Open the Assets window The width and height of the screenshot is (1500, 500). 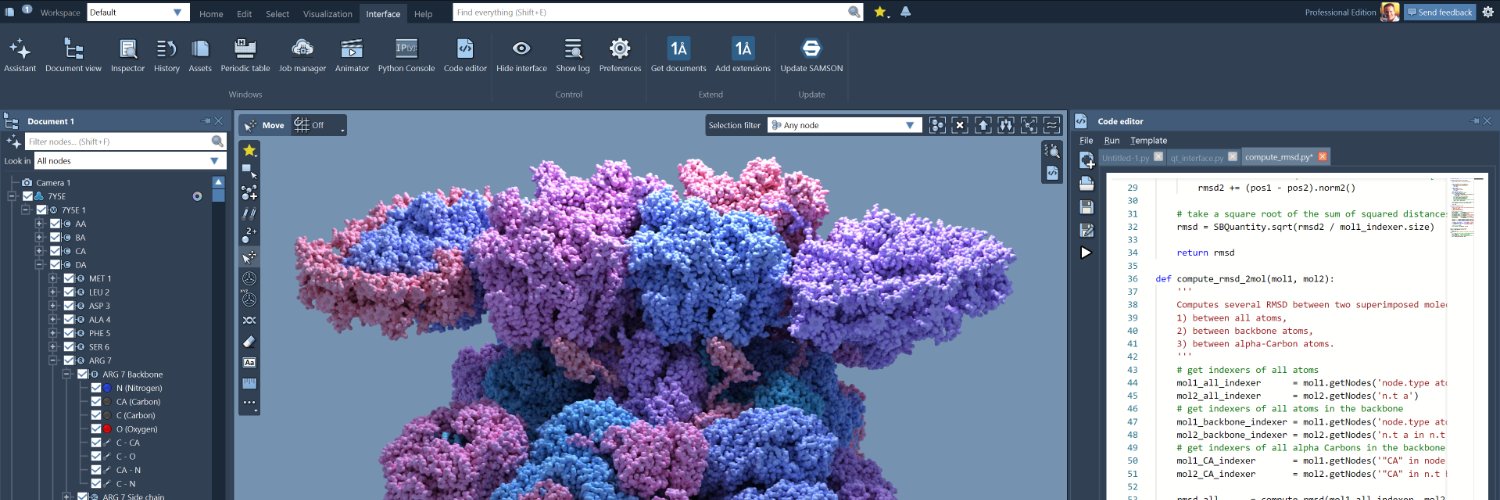200,55
